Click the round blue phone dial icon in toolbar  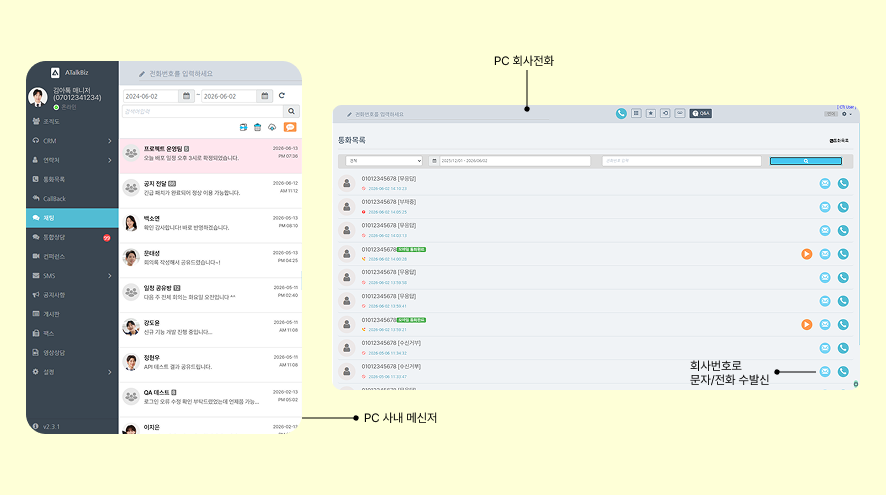621,114
